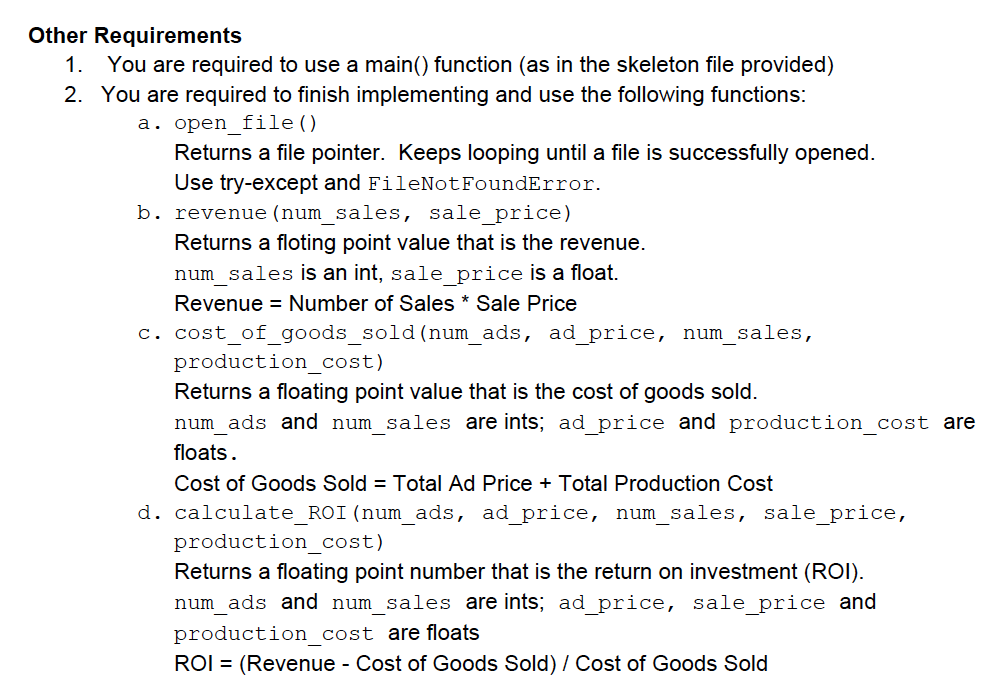988x697 pixels.
Task: Click 'floats.' word under cost_of_goods_sold
Action: pos(205,452)
